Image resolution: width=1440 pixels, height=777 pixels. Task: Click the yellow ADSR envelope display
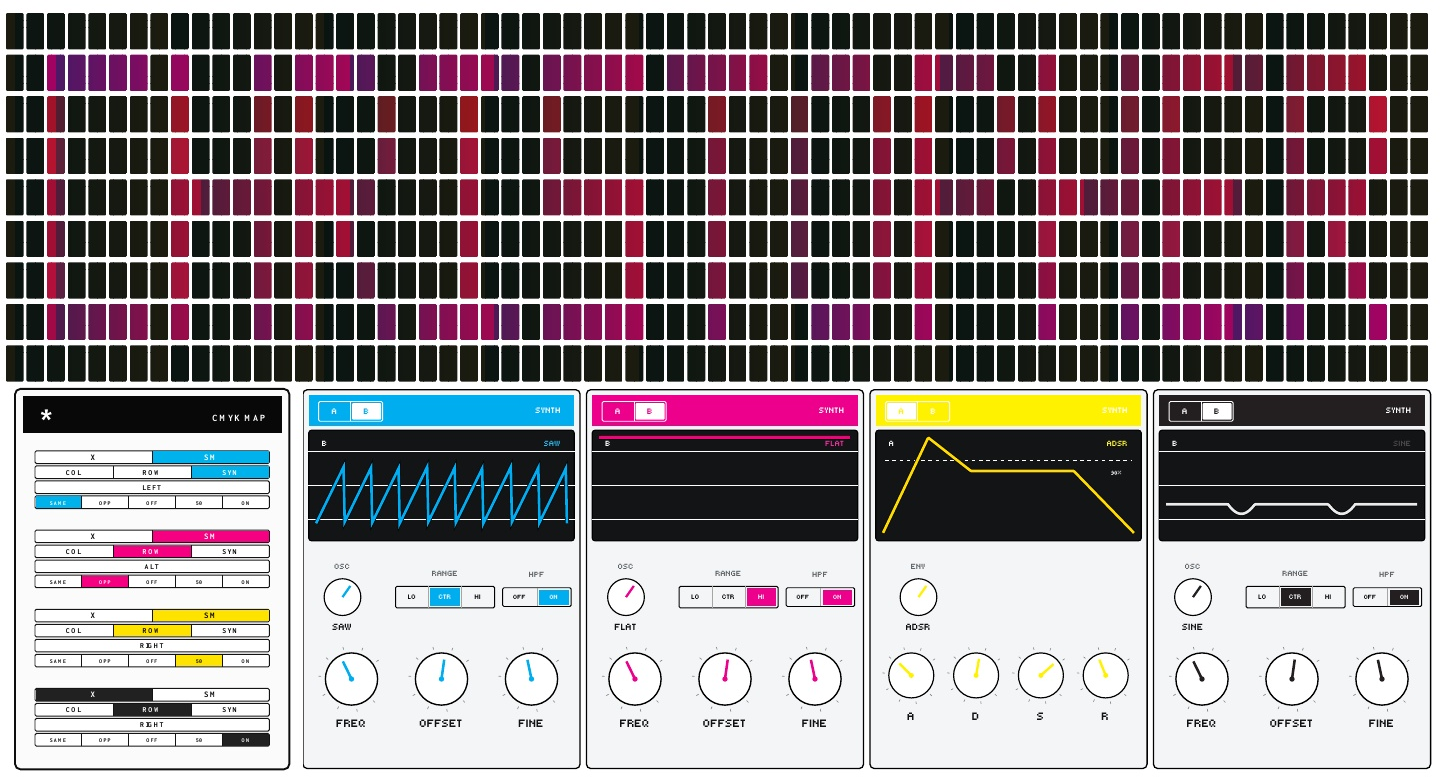[1008, 485]
